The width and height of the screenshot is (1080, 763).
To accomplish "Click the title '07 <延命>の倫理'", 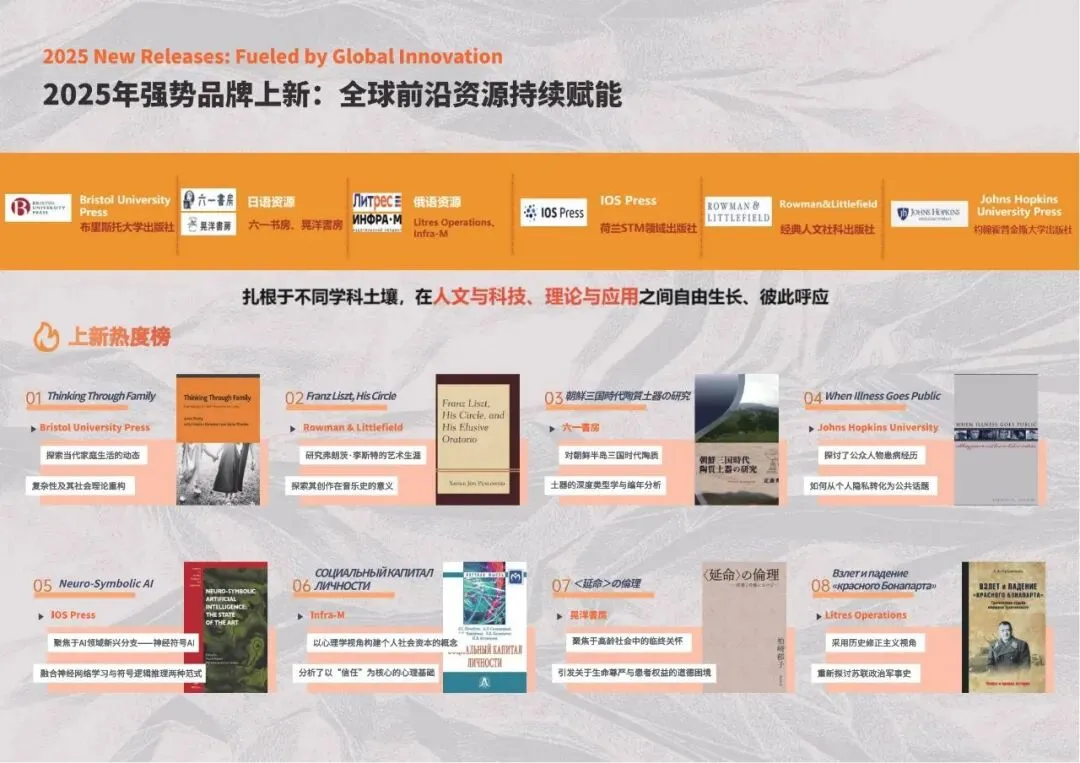I will tap(596, 585).
